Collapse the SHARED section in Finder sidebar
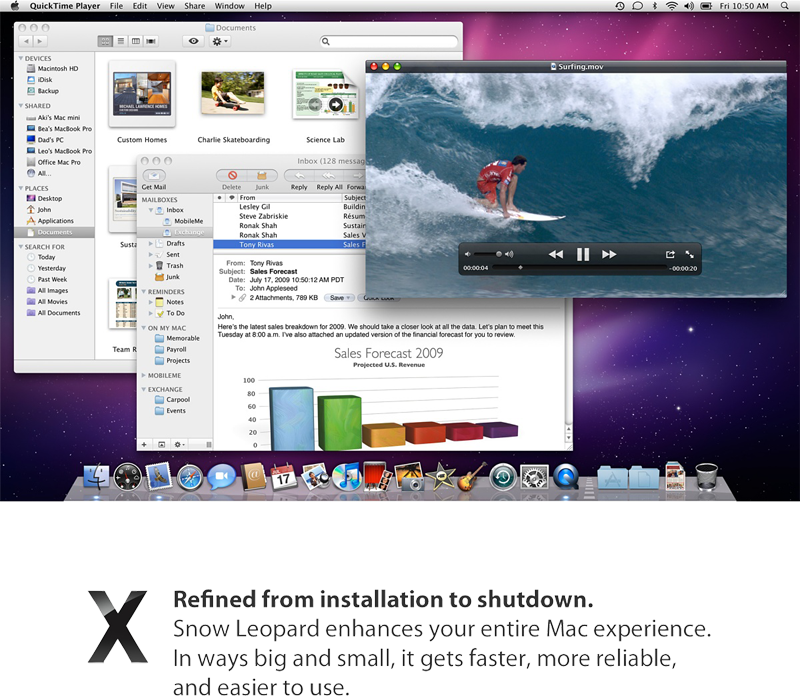Image resolution: width=800 pixels, height=696 pixels. [x=21, y=106]
